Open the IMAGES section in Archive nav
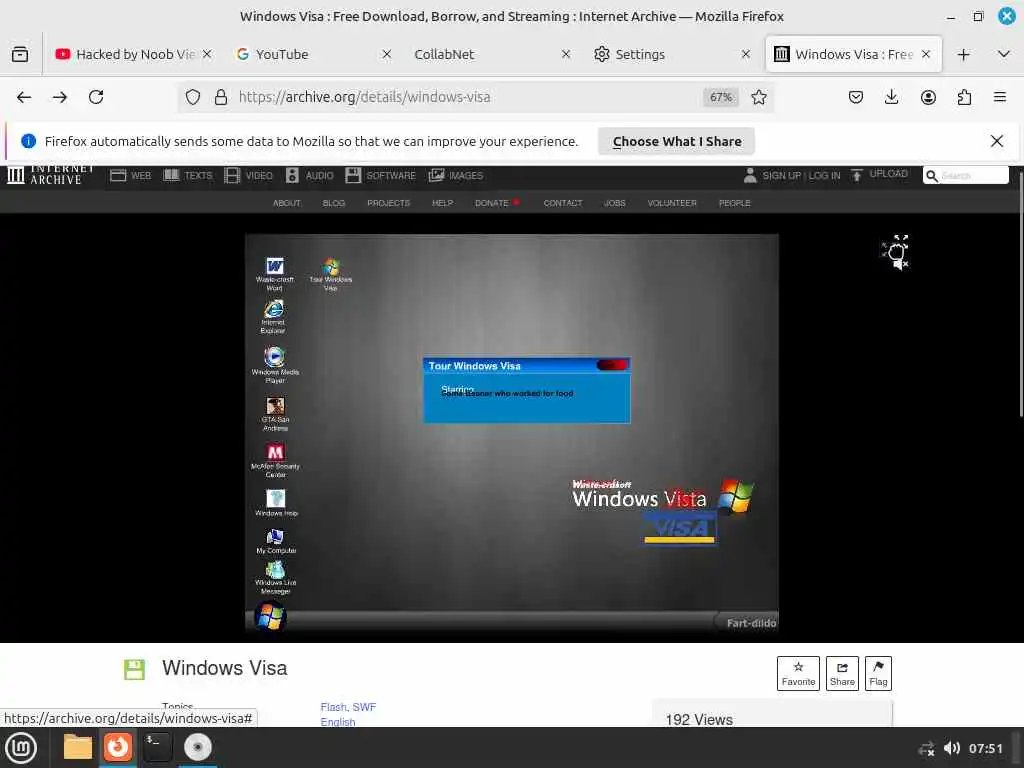Image resolution: width=1024 pixels, height=768 pixels. (x=456, y=176)
